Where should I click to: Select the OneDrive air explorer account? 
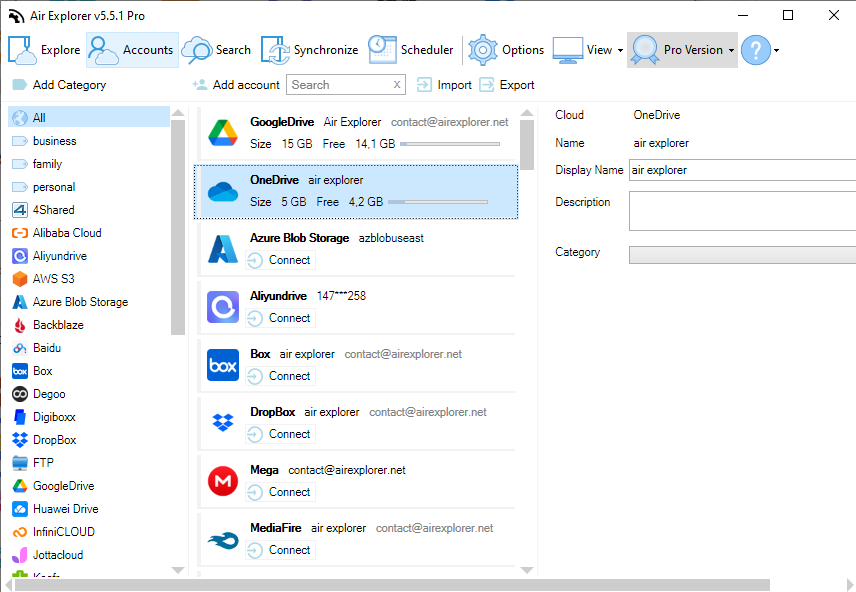(x=356, y=192)
